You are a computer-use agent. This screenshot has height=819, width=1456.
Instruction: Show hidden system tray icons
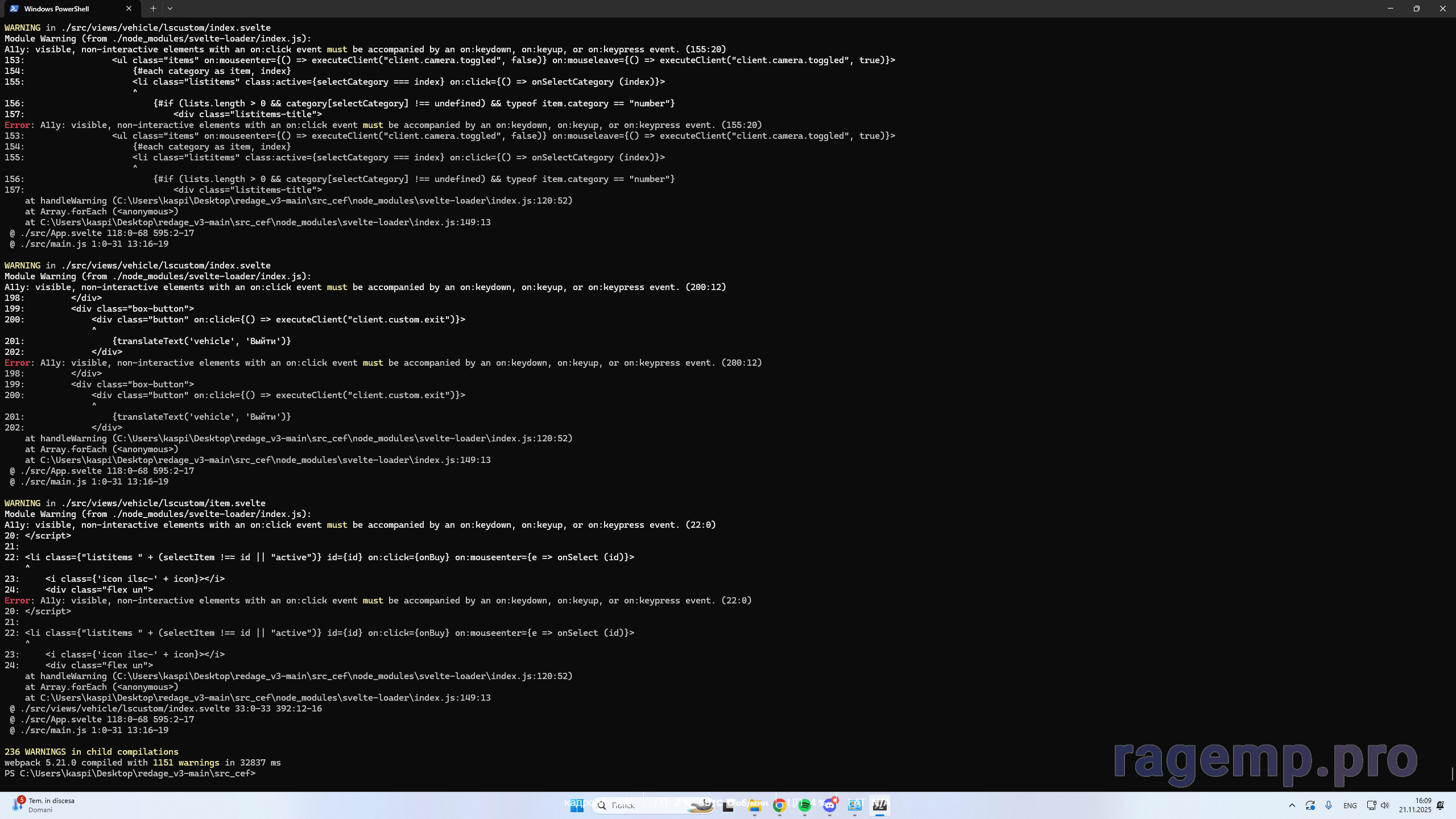click(1292, 805)
